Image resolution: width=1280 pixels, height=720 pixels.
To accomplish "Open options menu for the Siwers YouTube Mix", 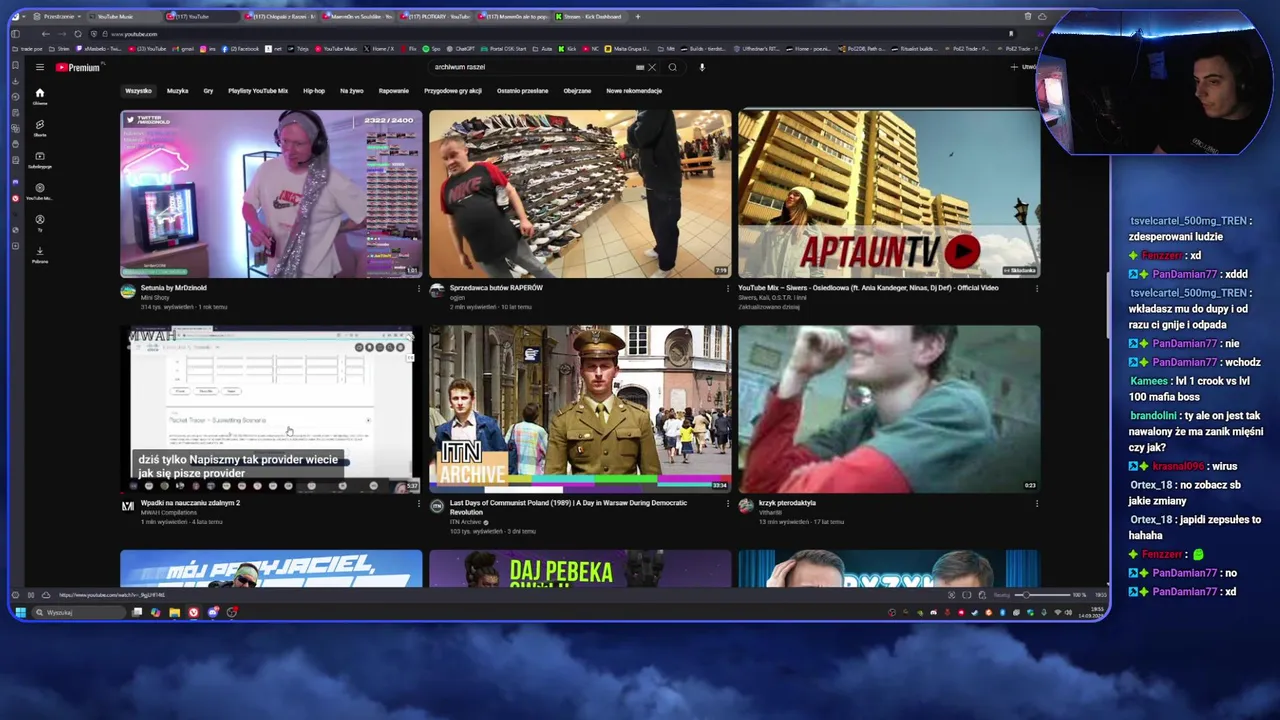I will 1036,288.
